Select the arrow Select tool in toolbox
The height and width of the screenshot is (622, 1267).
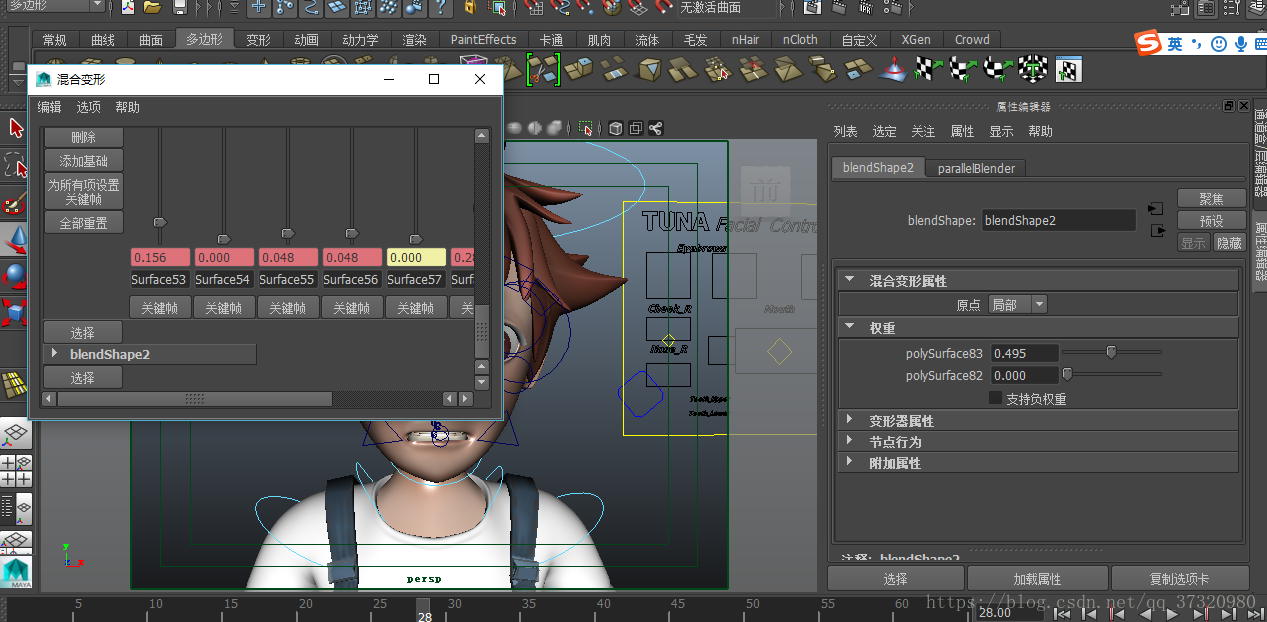pos(15,128)
